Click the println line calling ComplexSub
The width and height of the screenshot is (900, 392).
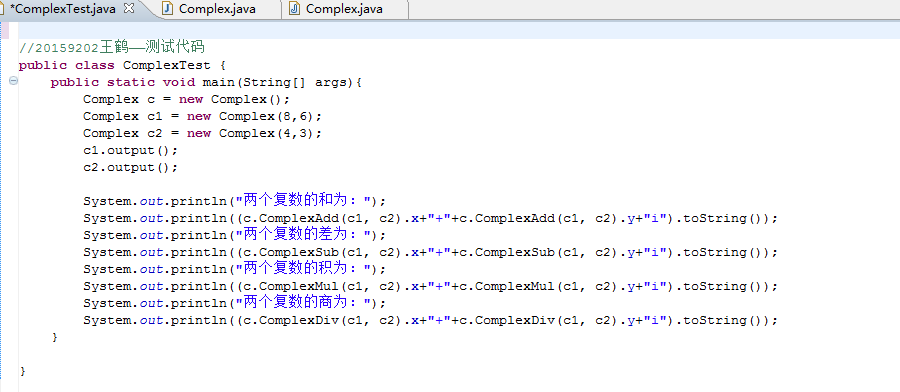pyautogui.click(x=430, y=253)
